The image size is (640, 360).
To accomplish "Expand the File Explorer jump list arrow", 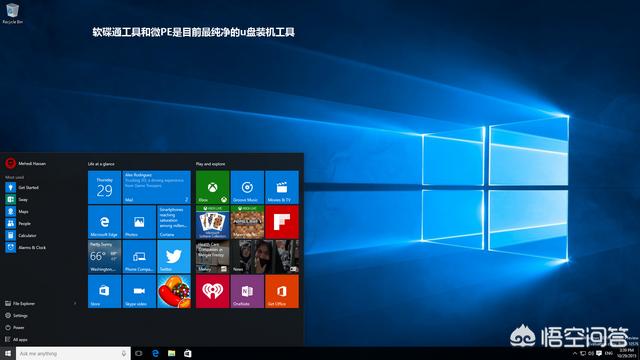I will click(x=75, y=304).
